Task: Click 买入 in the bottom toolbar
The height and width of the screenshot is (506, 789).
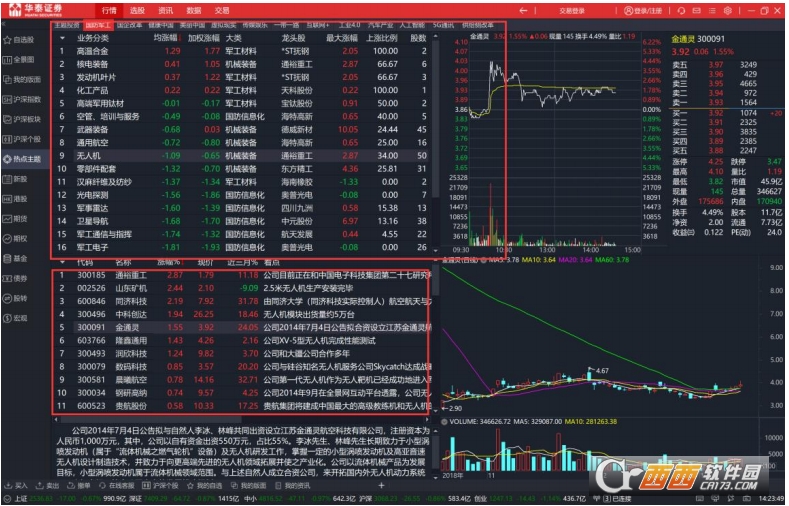Action: point(16,486)
